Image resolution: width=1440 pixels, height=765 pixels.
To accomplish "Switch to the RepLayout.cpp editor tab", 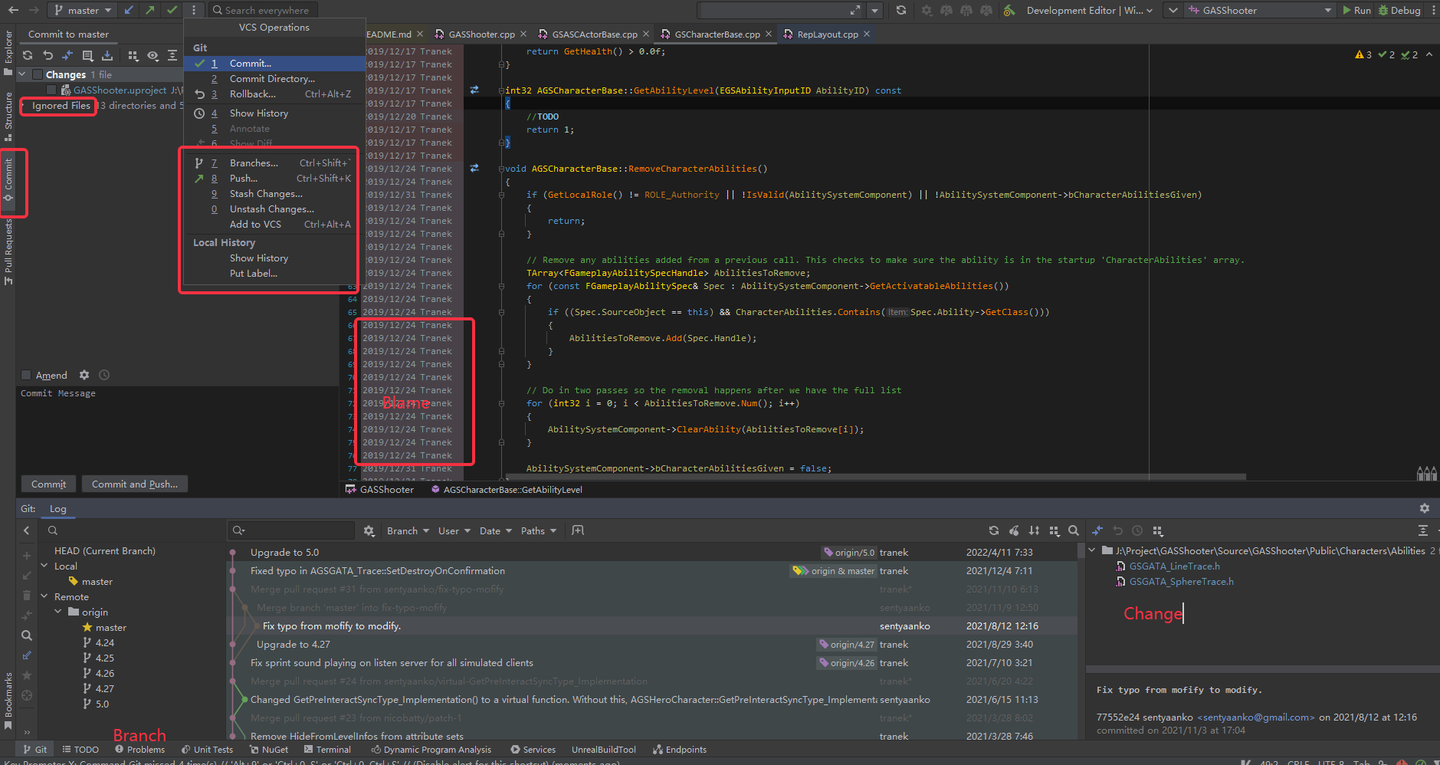I will point(826,34).
